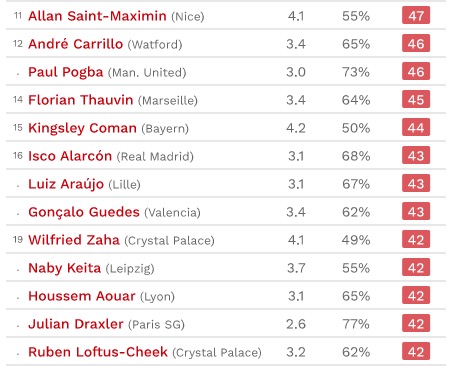The width and height of the screenshot is (449, 366).
Task: Click the red 47 score badge
Action: click(x=416, y=15)
